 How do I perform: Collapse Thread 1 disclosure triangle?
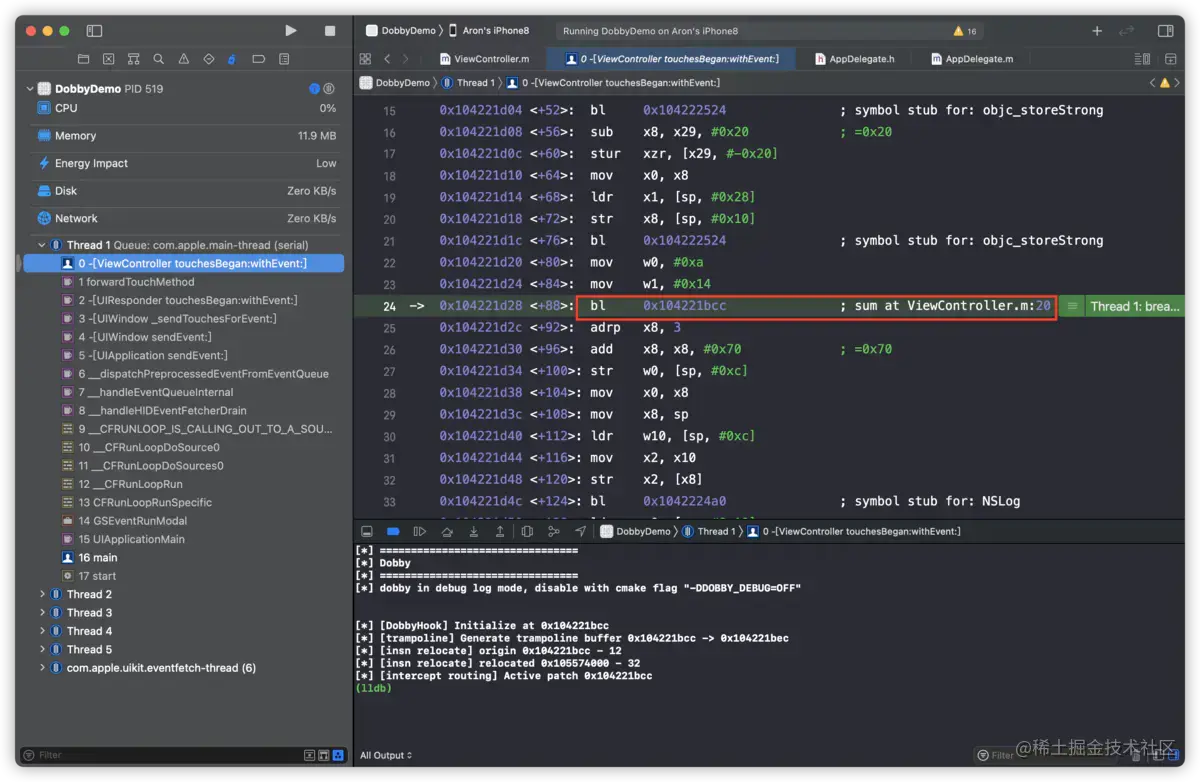(x=42, y=245)
